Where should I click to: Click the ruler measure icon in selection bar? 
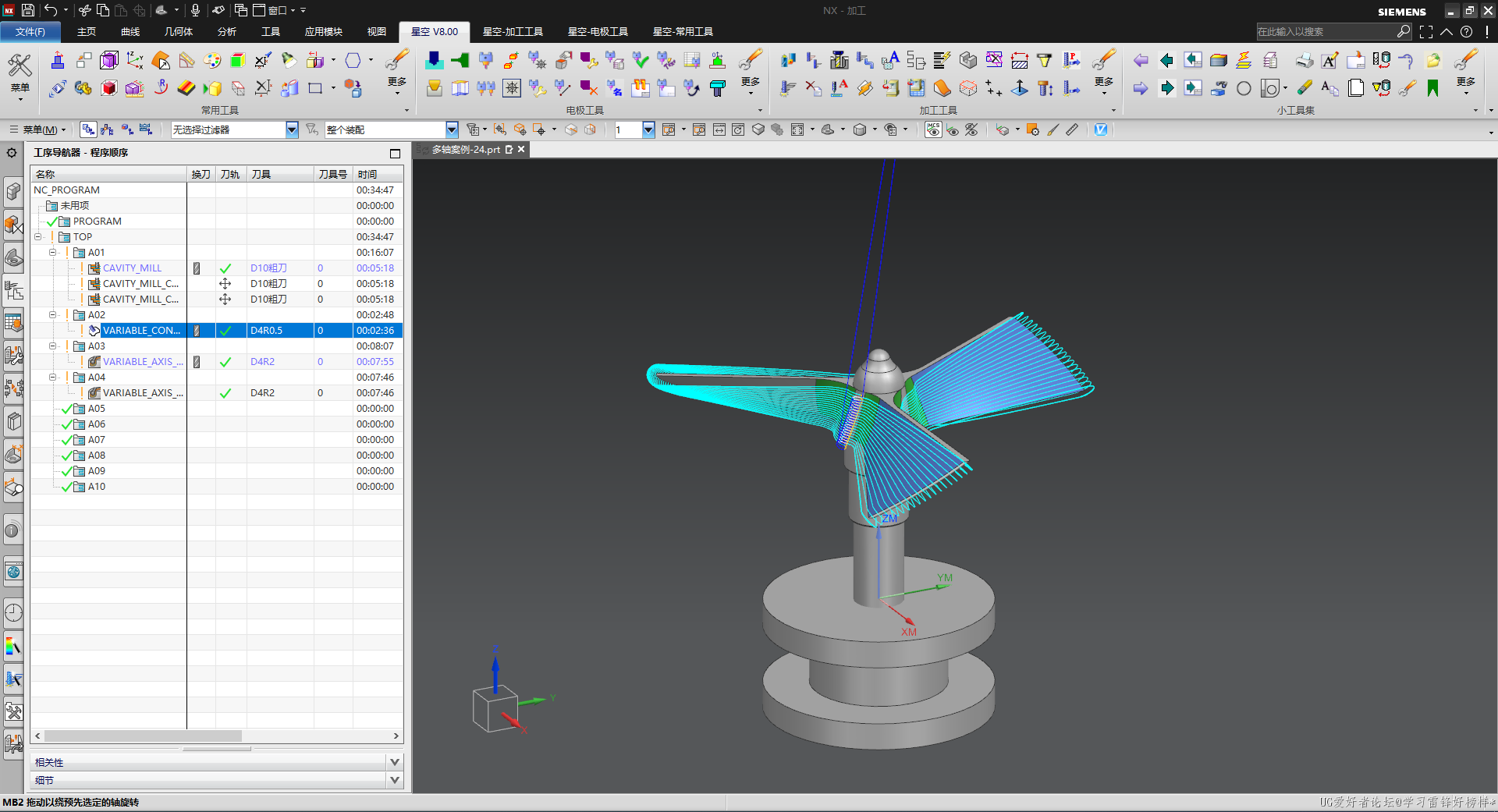(x=1072, y=129)
